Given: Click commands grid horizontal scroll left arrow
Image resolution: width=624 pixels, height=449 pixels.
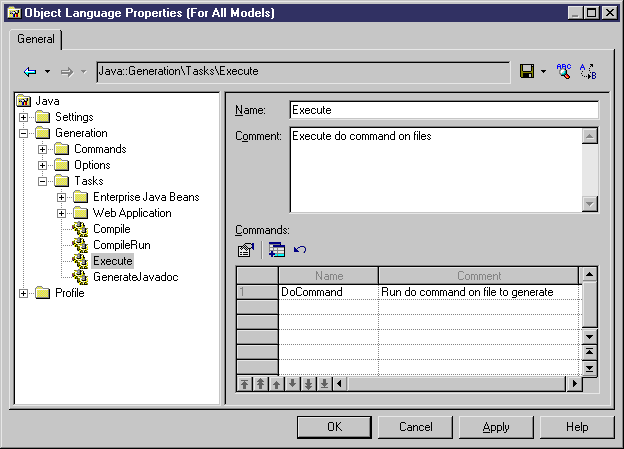Looking at the screenshot, I should (x=339, y=384).
